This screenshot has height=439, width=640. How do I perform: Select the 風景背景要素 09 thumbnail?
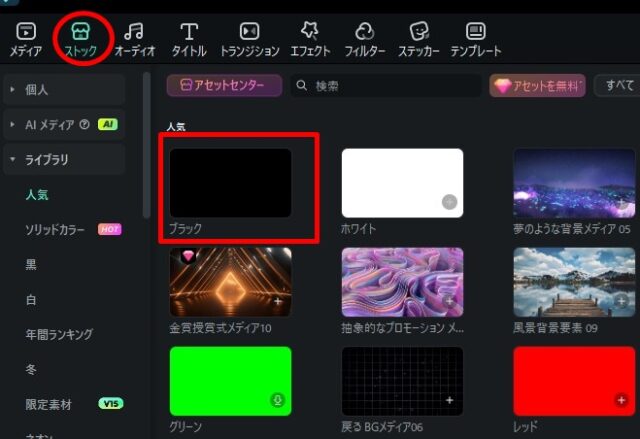(574, 282)
